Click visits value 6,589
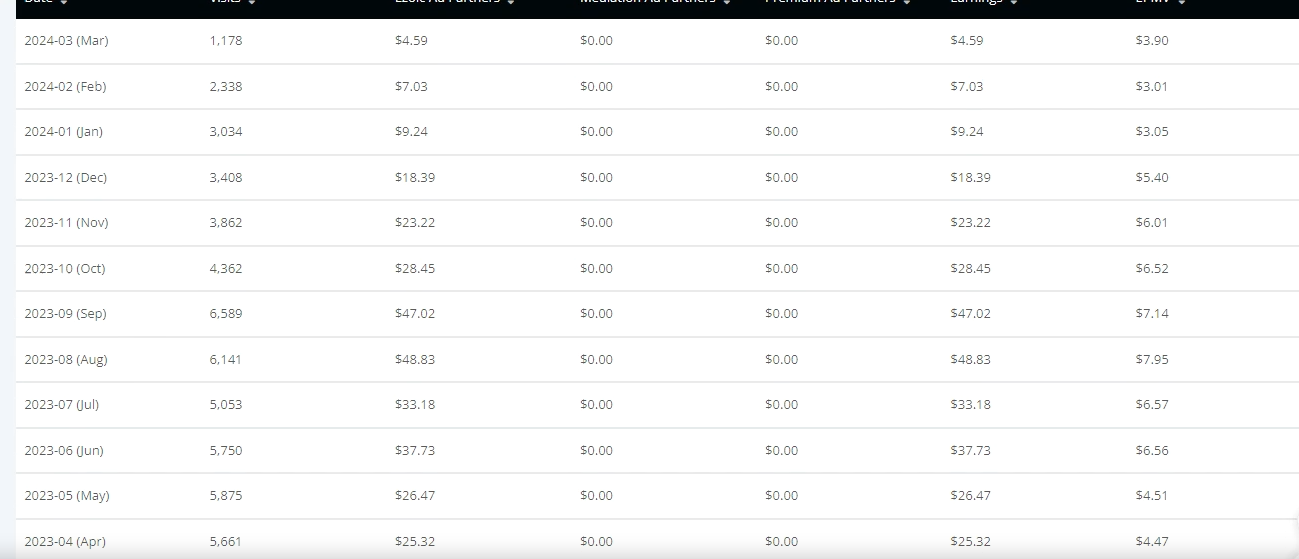The image size is (1299, 559). click(x=226, y=313)
